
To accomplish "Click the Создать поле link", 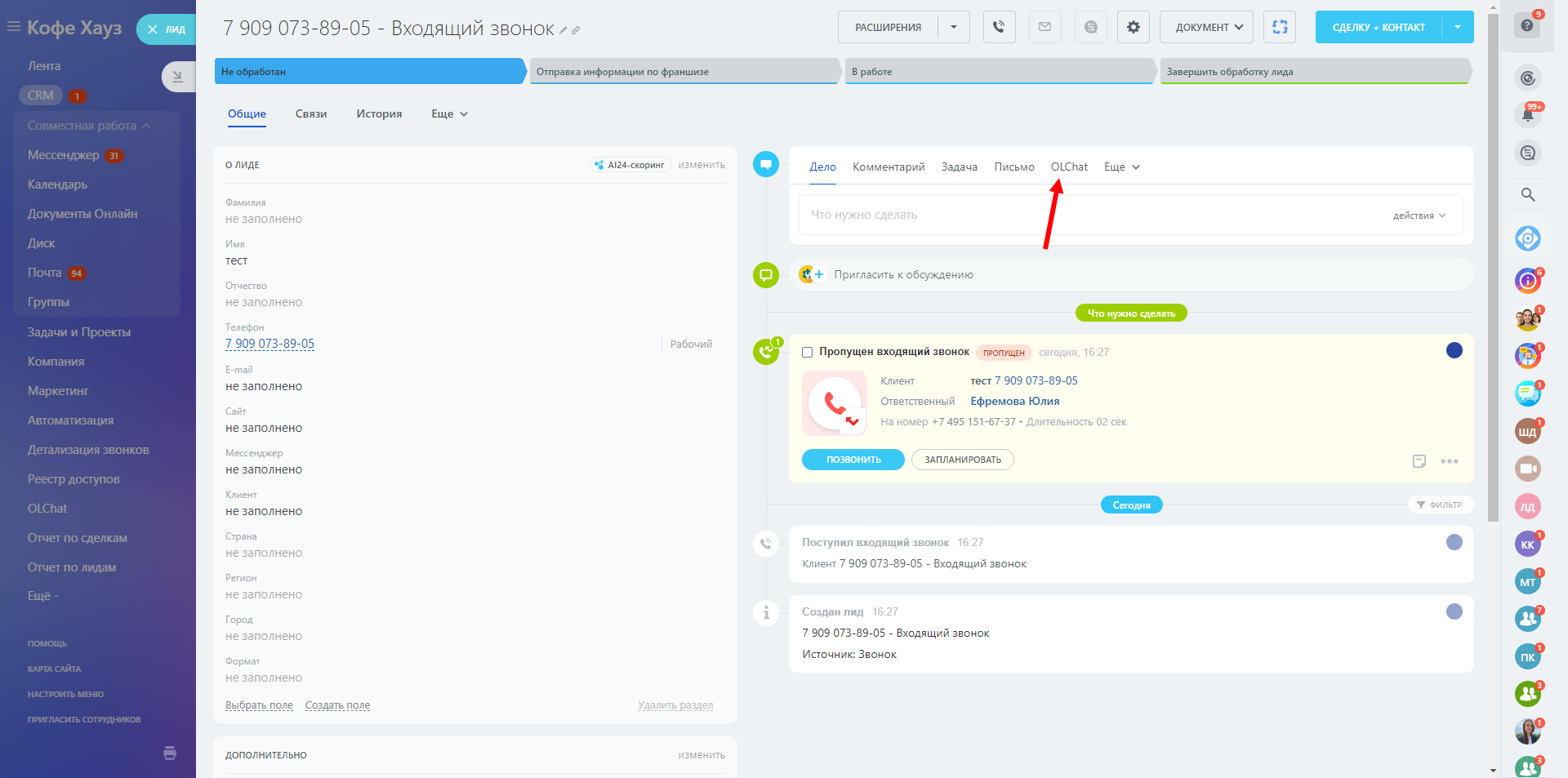I will pos(337,705).
